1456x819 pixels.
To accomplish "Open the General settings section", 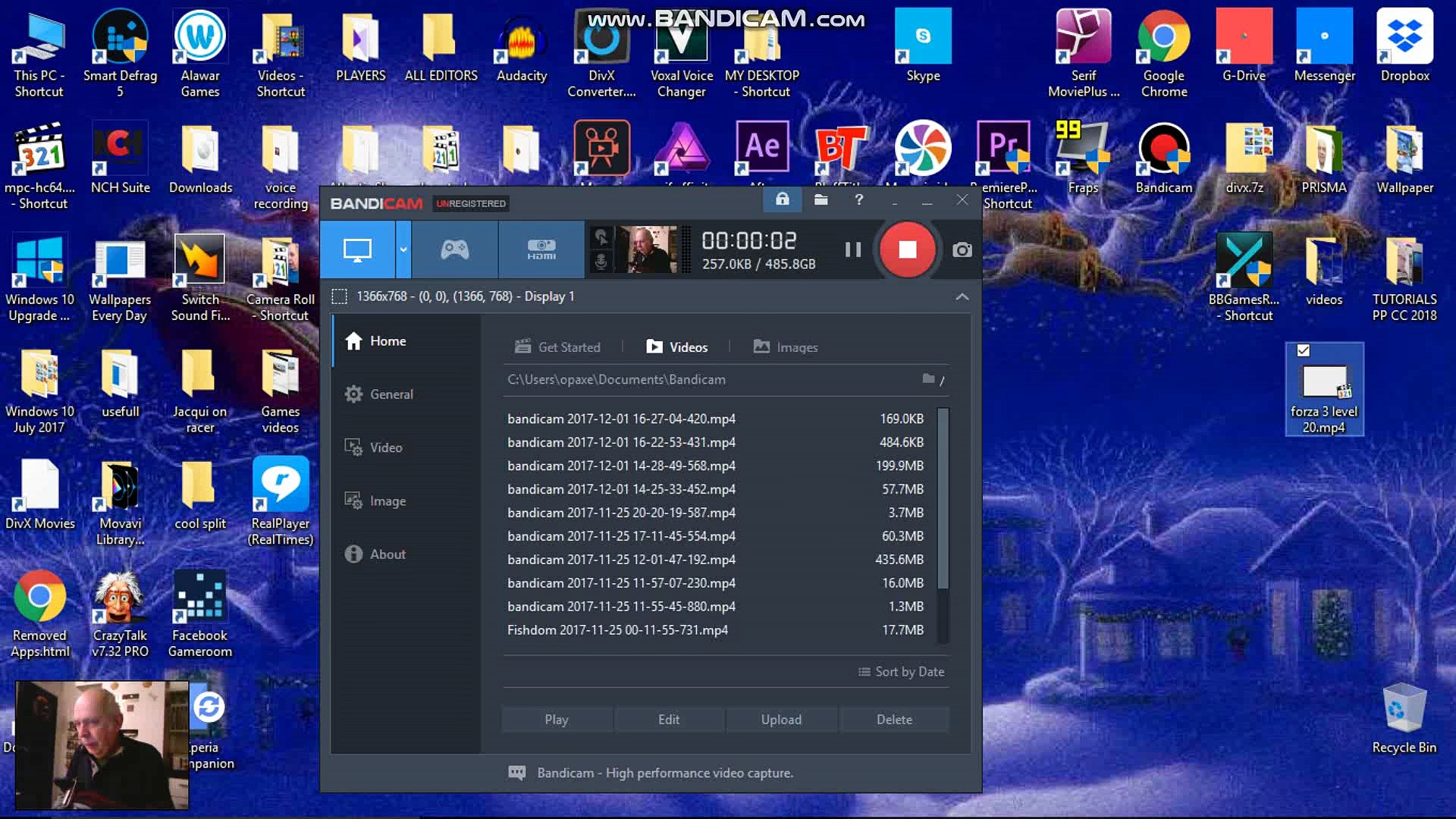I will point(391,394).
